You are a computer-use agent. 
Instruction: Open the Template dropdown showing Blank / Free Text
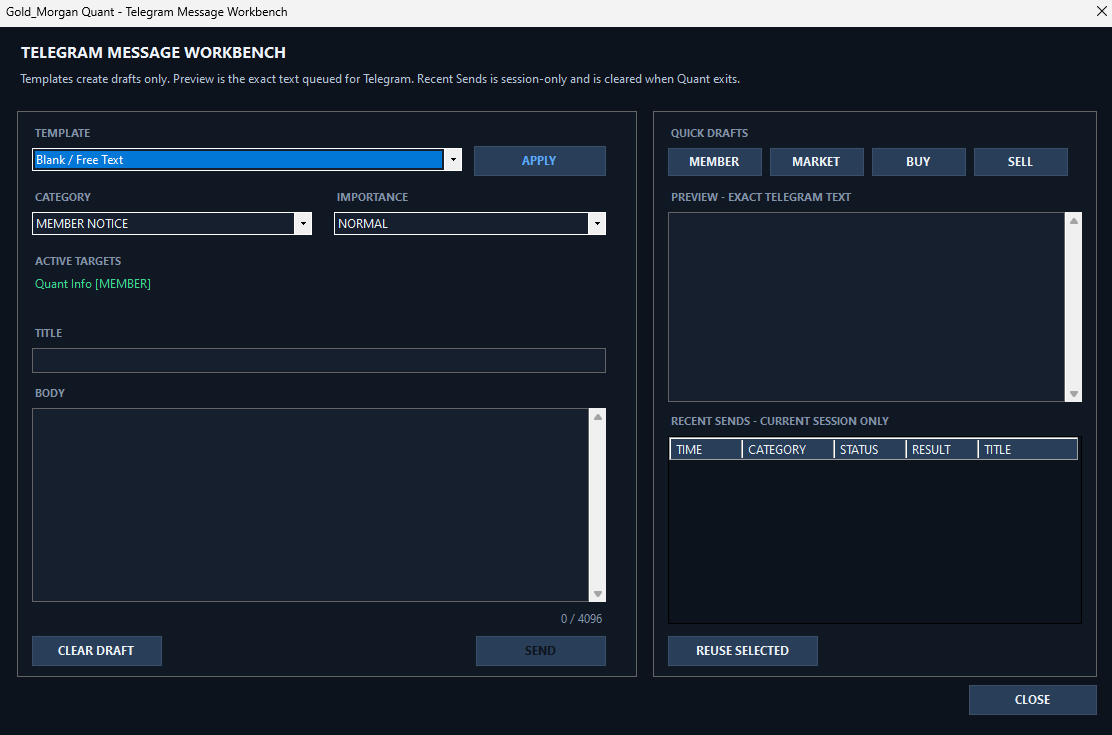click(x=247, y=160)
